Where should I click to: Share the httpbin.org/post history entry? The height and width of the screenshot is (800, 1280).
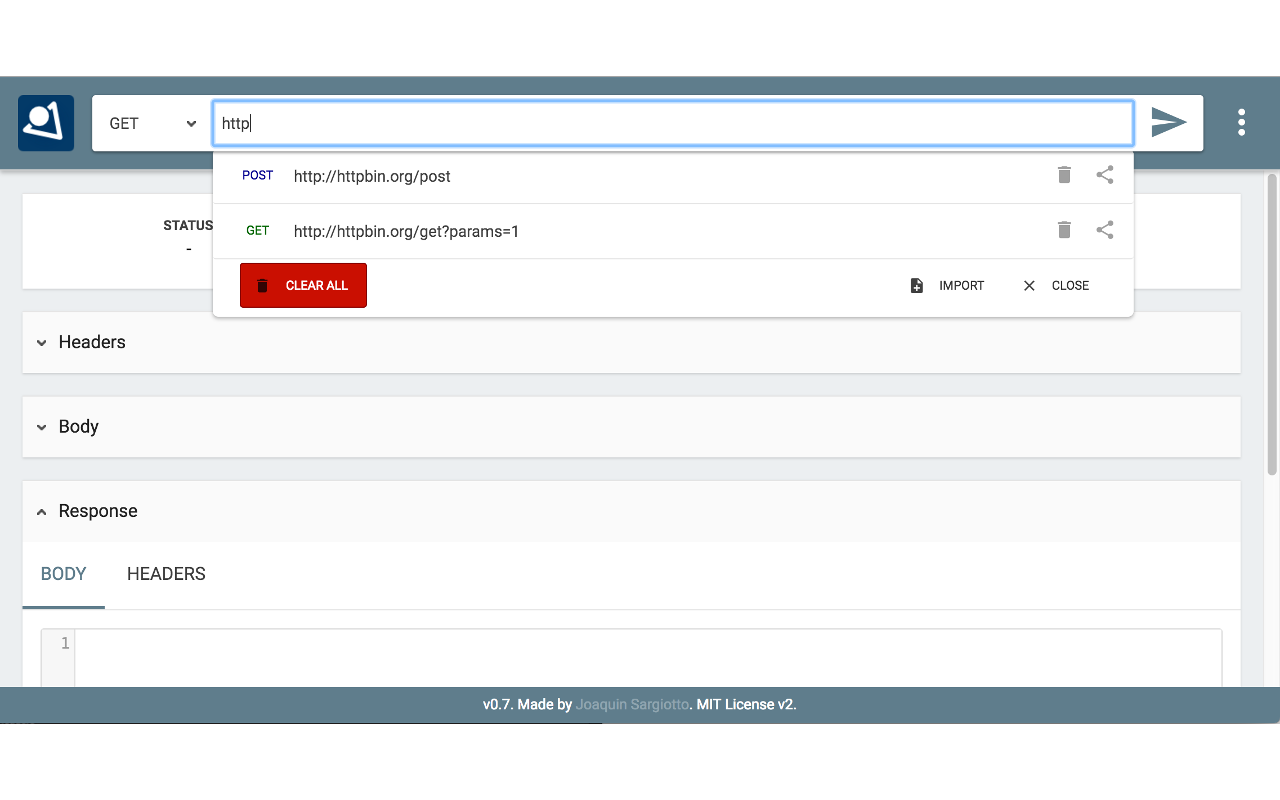[x=1105, y=175]
